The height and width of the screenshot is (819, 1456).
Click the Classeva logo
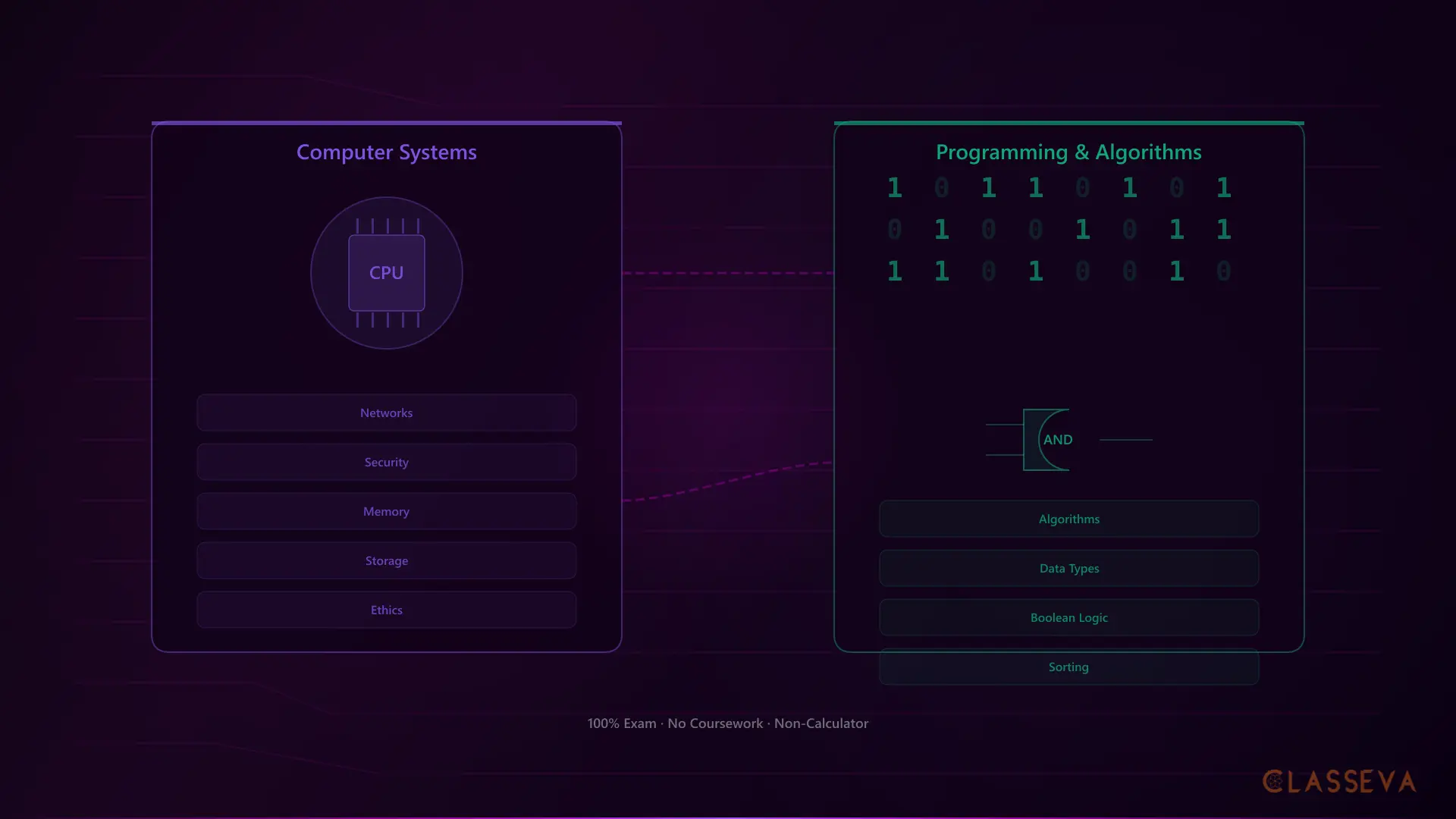(x=1339, y=782)
